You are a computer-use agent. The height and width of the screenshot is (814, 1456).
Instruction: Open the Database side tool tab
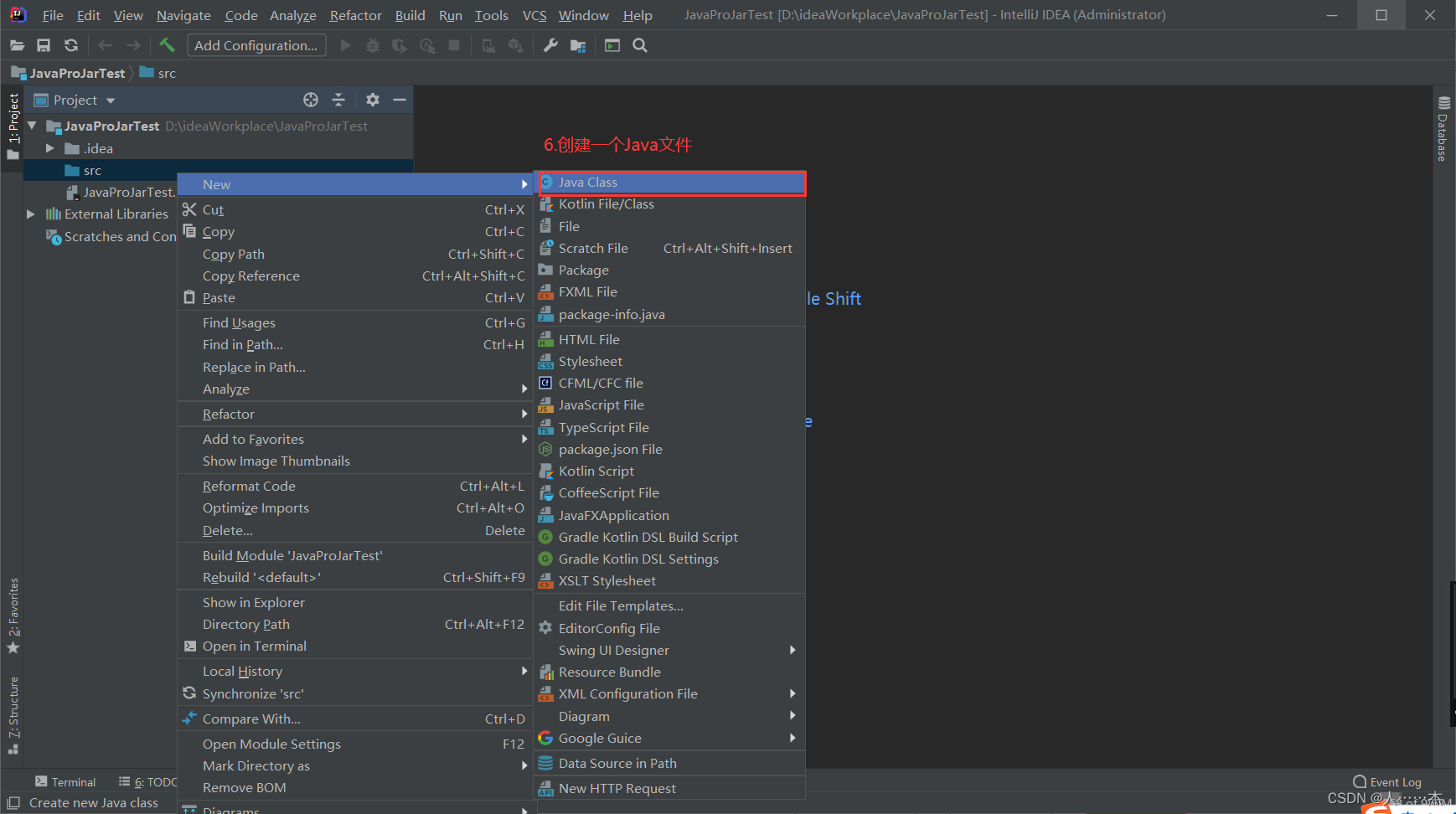coord(1443,130)
